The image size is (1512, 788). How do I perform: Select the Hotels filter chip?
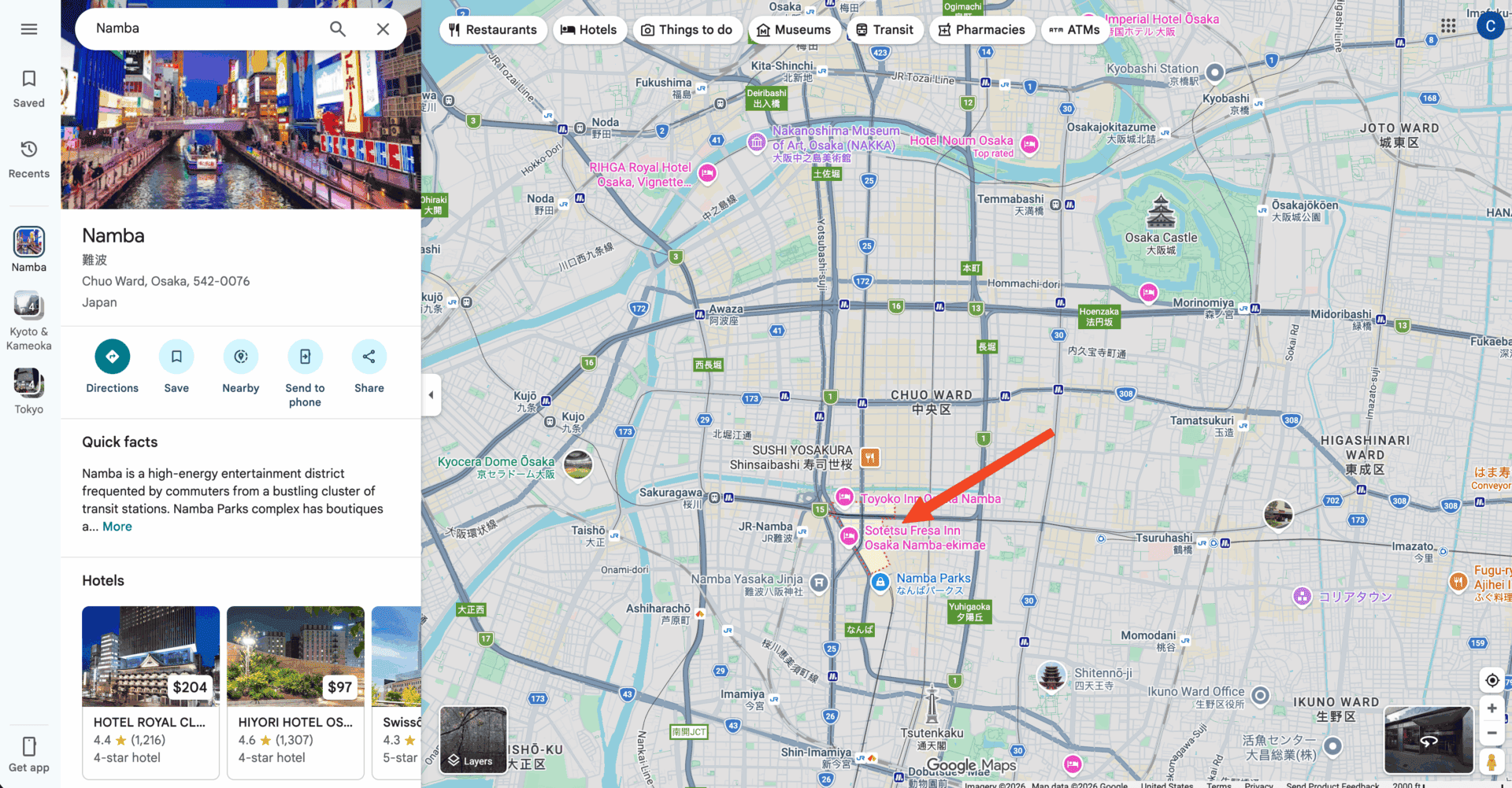(589, 30)
